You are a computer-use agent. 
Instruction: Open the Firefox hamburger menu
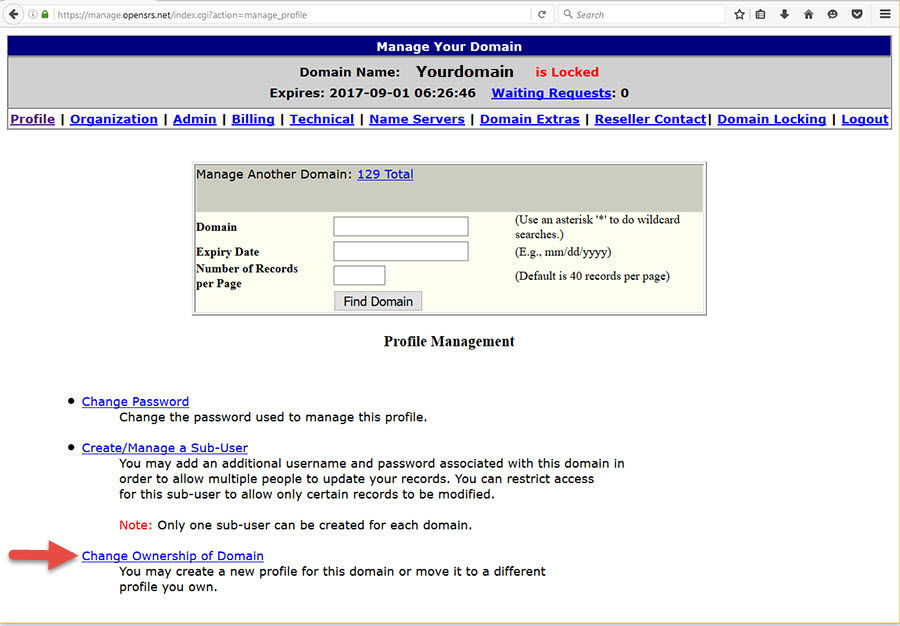(x=885, y=15)
